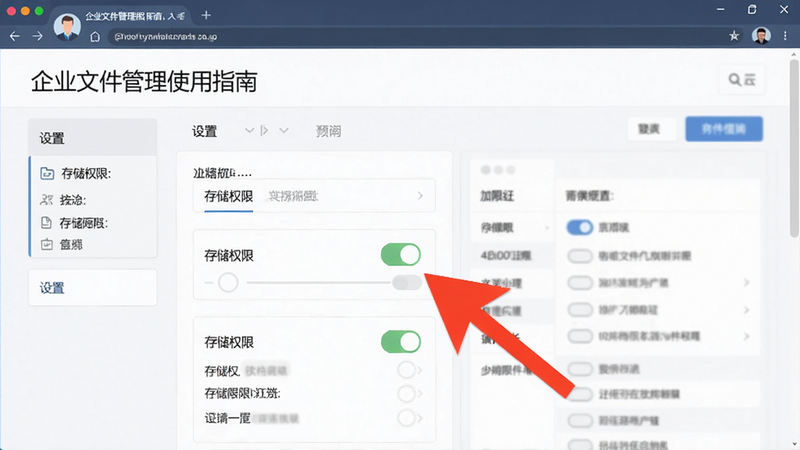Open a new tab with the plus icon
The height and width of the screenshot is (450, 800).
[206, 15]
